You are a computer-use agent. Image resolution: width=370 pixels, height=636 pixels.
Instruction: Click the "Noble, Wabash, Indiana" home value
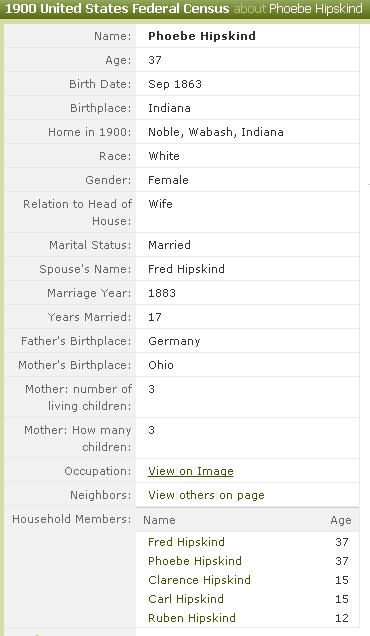point(215,132)
